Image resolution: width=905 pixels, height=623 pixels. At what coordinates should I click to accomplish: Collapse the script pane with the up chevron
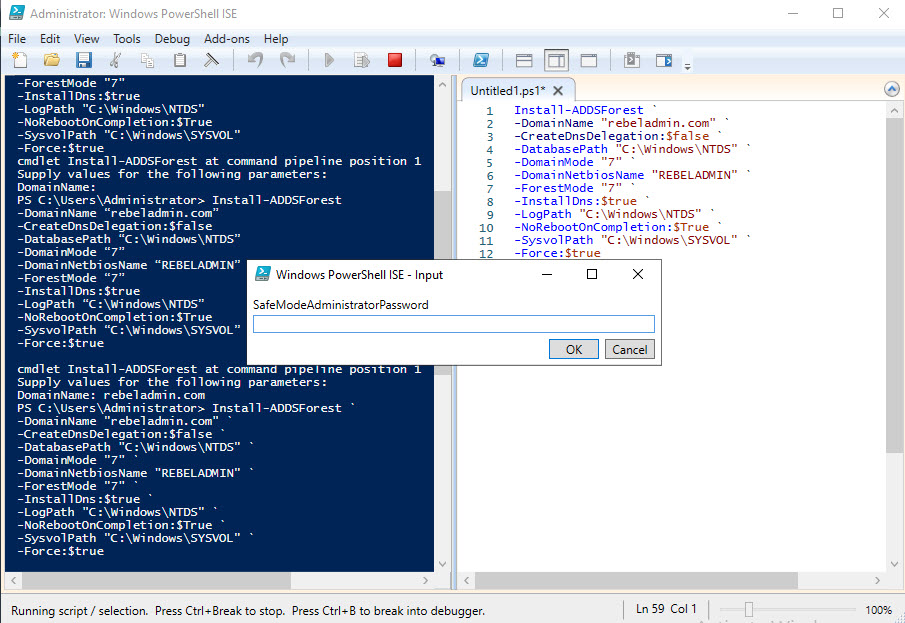[x=892, y=89]
